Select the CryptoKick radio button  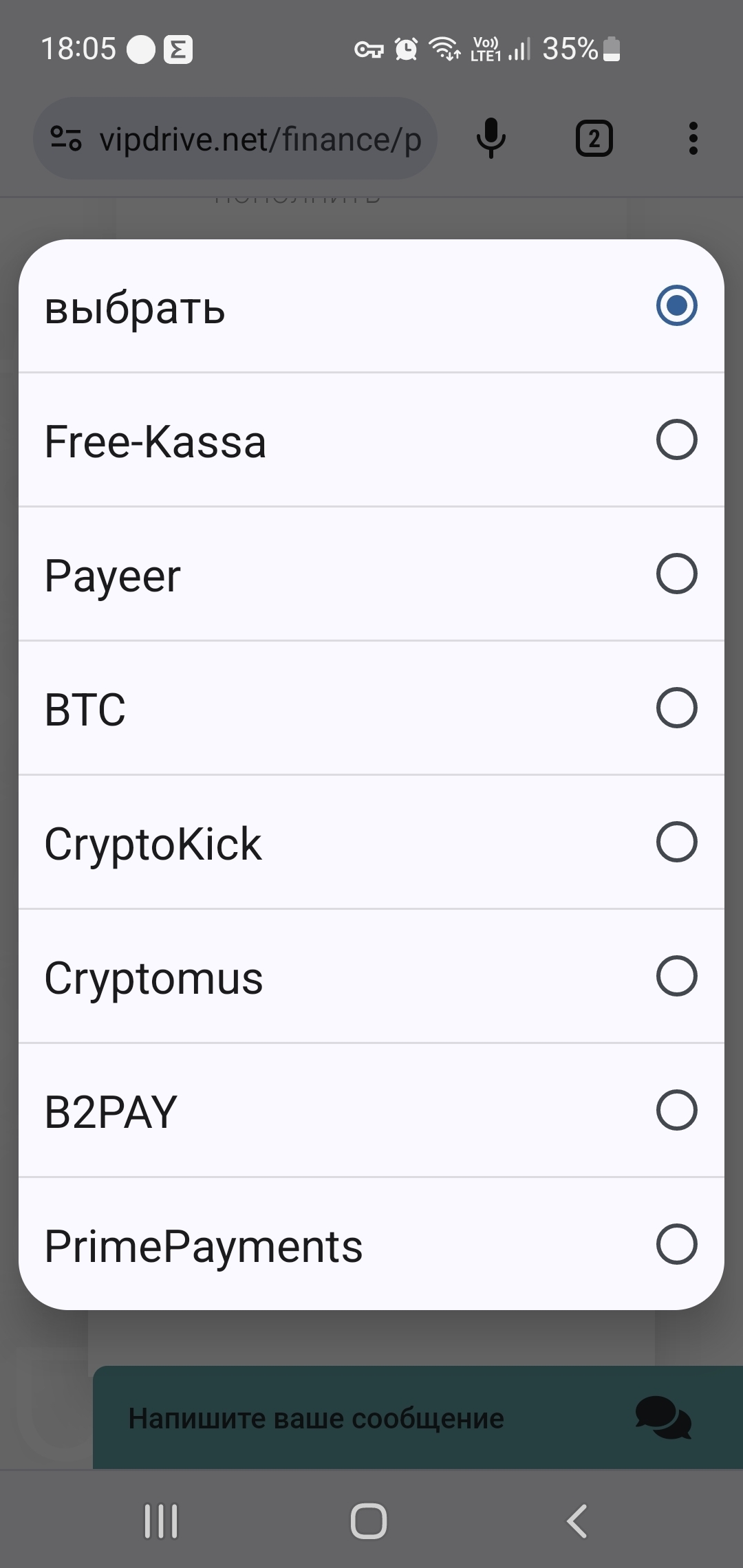click(x=676, y=842)
